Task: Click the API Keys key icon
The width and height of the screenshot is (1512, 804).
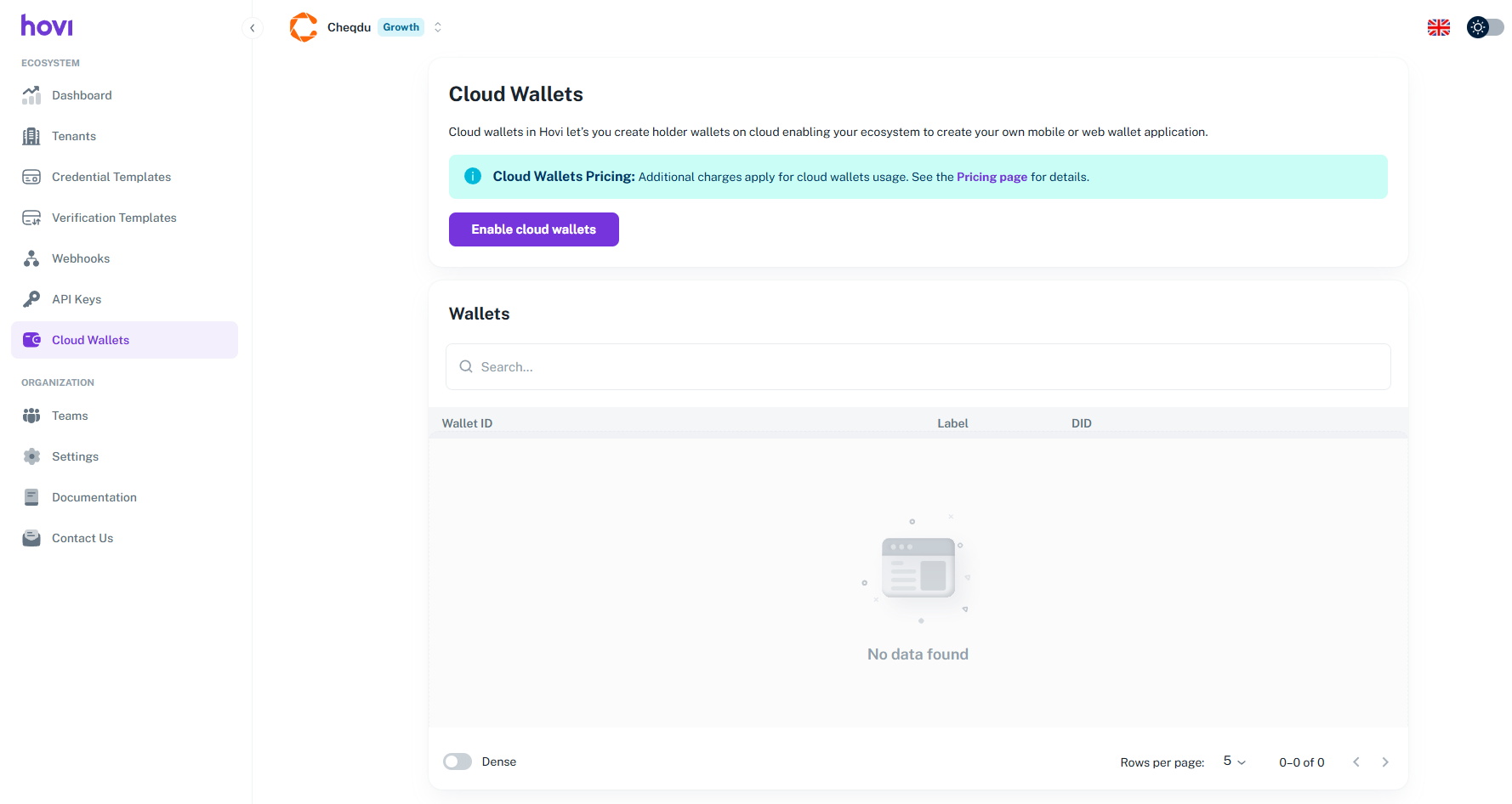Action: pyautogui.click(x=31, y=299)
